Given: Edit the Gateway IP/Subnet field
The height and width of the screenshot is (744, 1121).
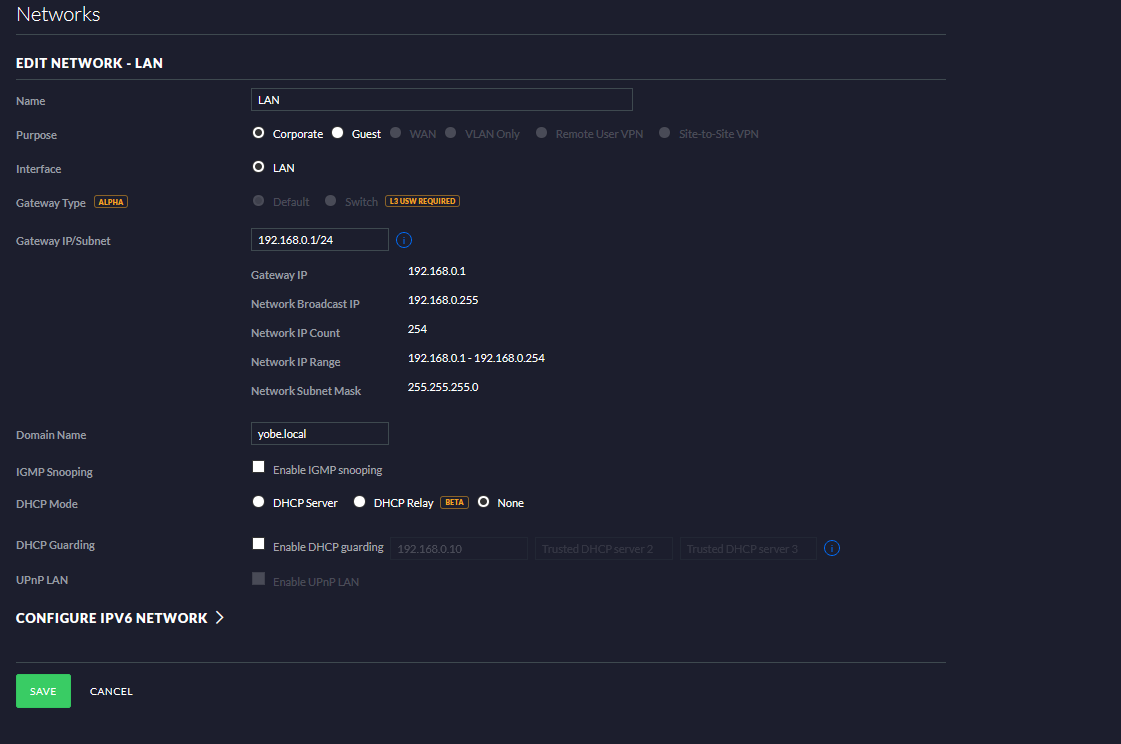Looking at the screenshot, I should 319,240.
